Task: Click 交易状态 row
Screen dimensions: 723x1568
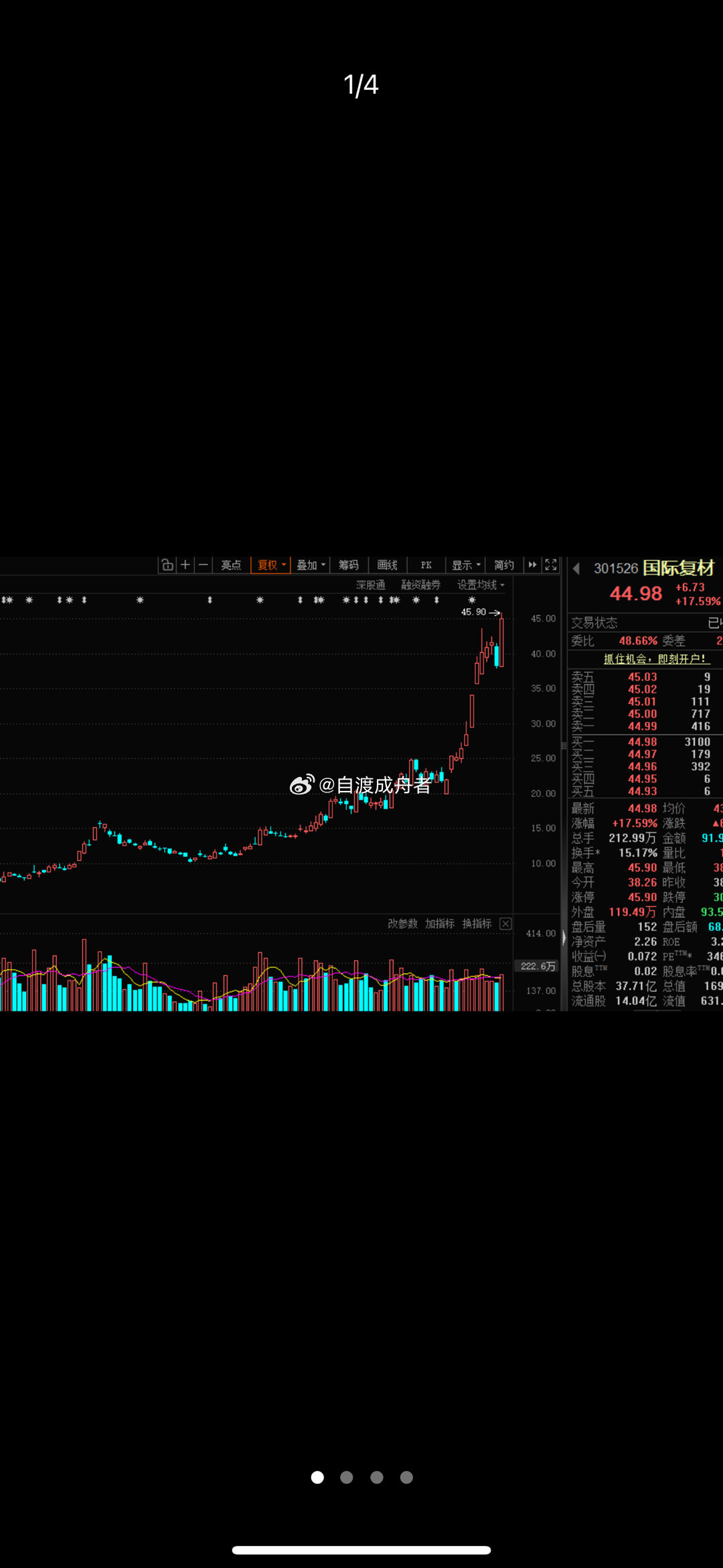Action: [645, 623]
